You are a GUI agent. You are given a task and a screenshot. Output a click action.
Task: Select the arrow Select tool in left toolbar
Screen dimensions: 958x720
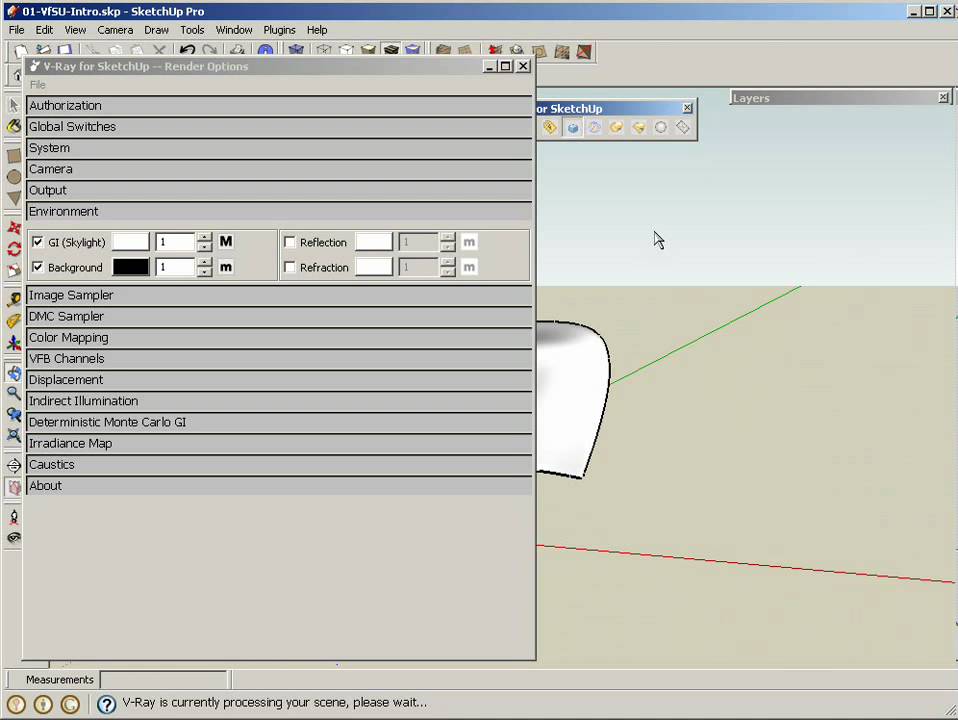[13, 105]
